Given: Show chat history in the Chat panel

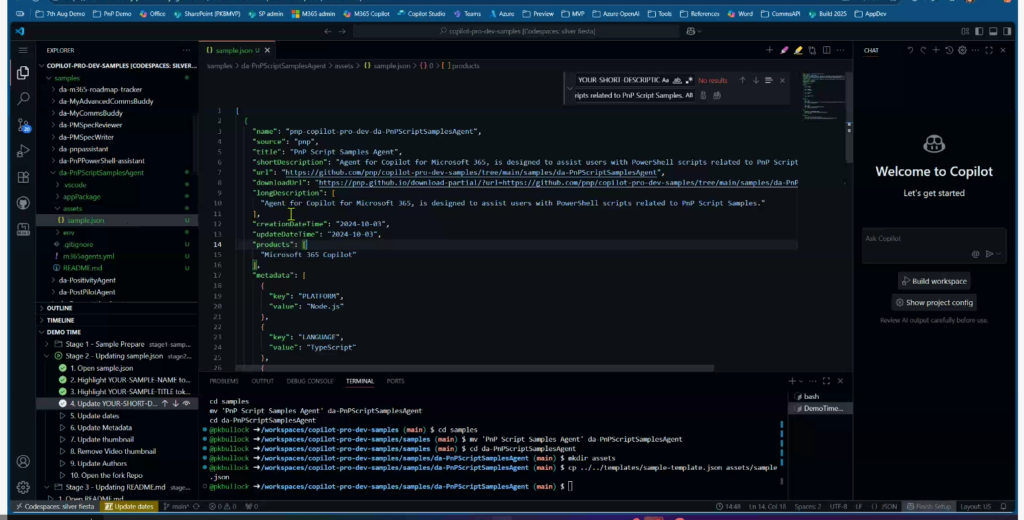Looking at the screenshot, I should pos(949,50).
